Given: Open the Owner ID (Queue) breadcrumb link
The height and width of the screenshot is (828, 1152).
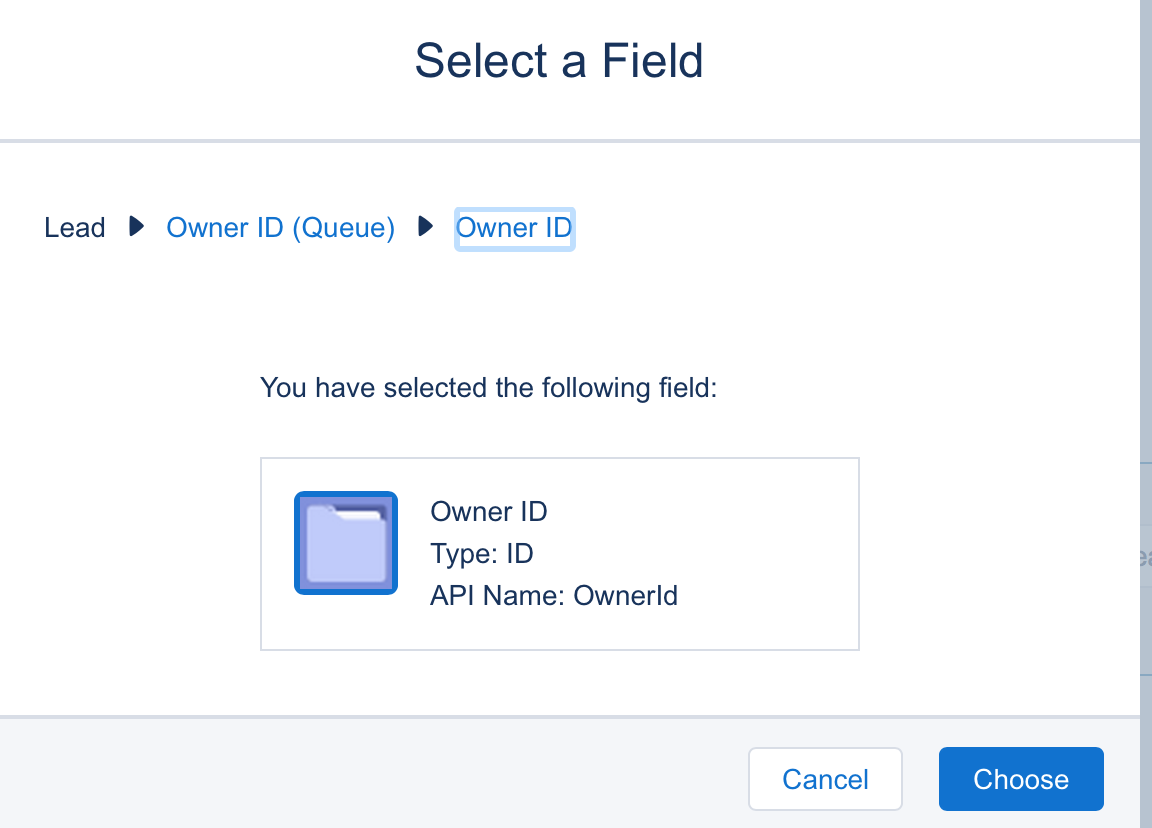Looking at the screenshot, I should (280, 228).
